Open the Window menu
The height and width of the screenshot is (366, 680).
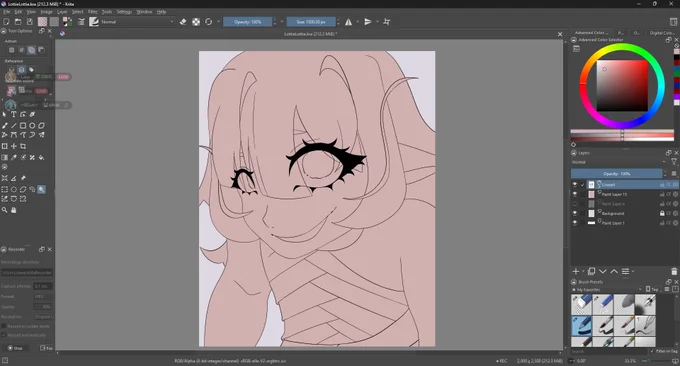[x=144, y=12]
